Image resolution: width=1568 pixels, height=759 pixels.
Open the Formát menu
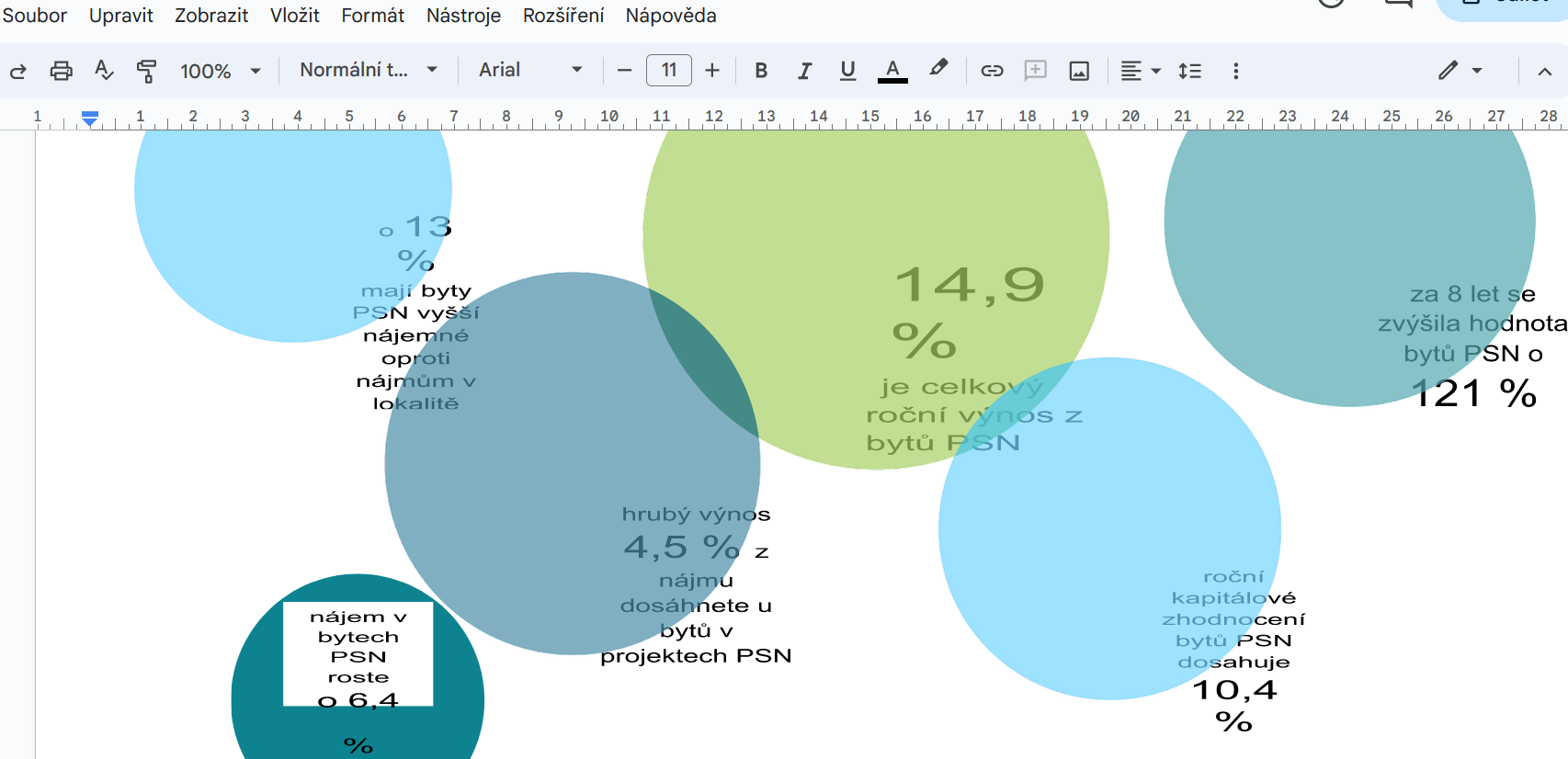372,16
